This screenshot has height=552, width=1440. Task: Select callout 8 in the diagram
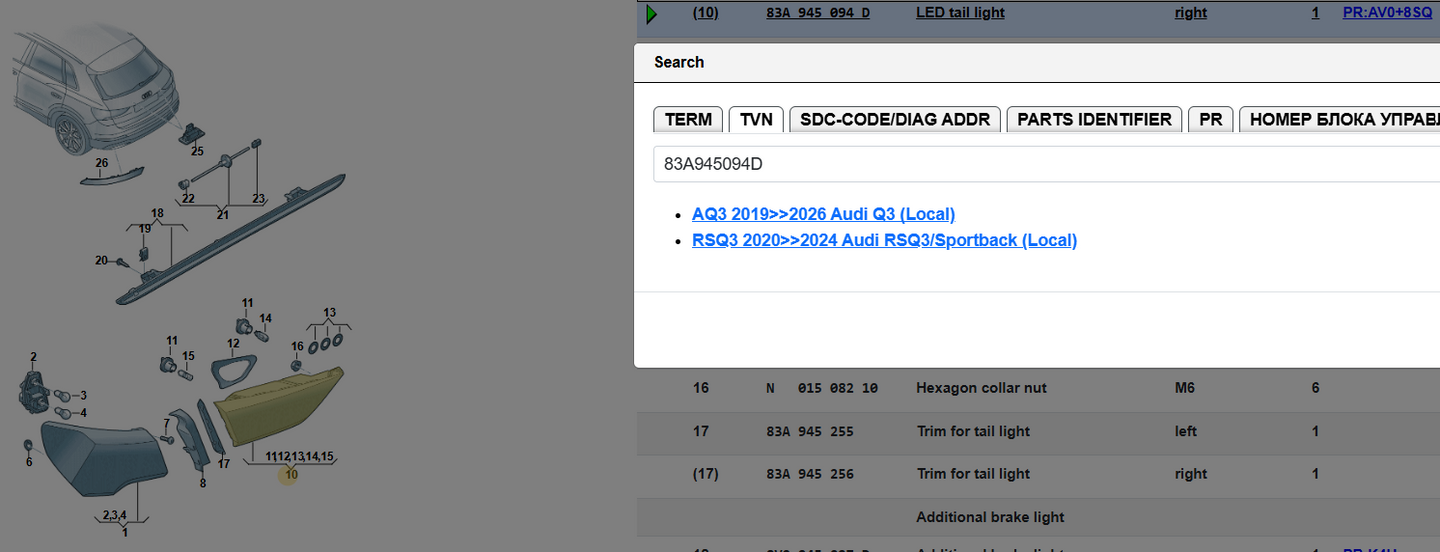click(202, 483)
